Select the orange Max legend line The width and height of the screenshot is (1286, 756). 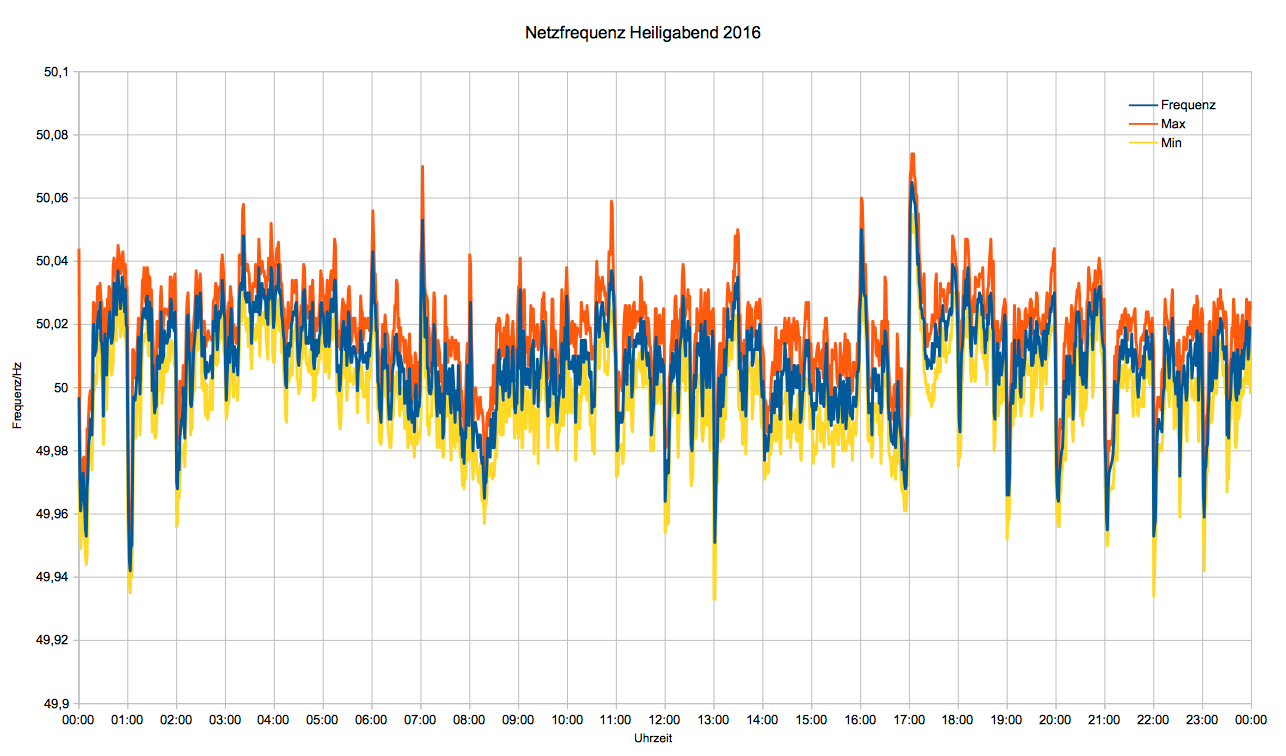tap(1143, 124)
